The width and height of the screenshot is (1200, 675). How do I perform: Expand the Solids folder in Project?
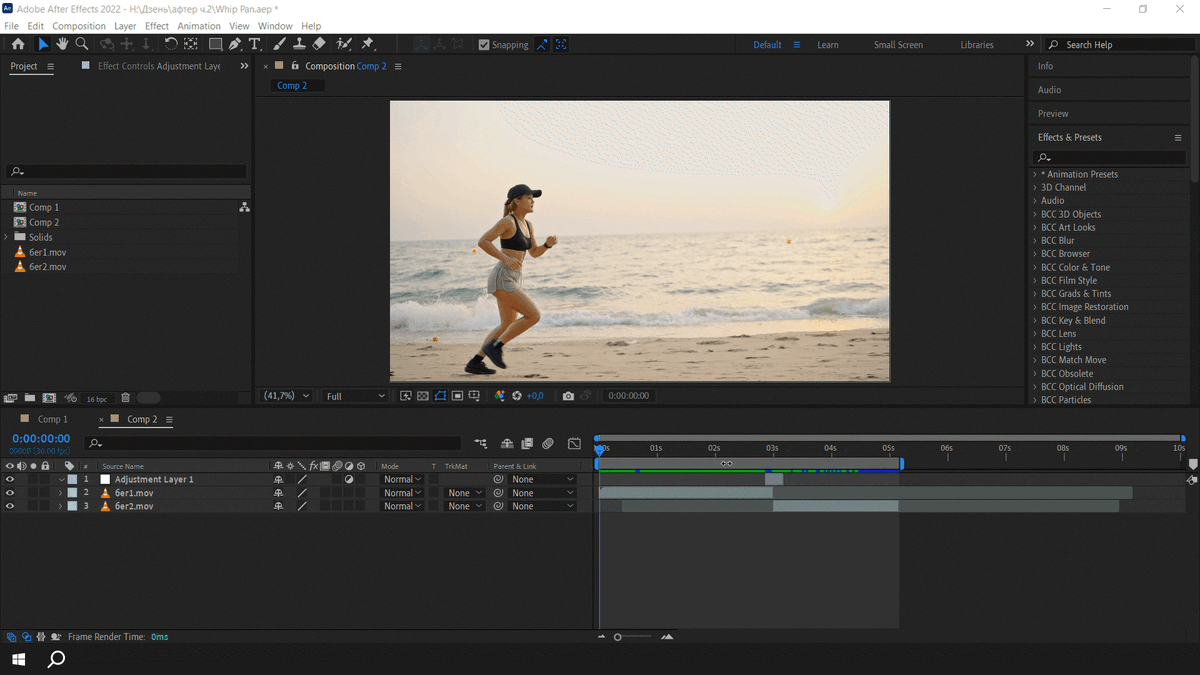[x=7, y=237]
